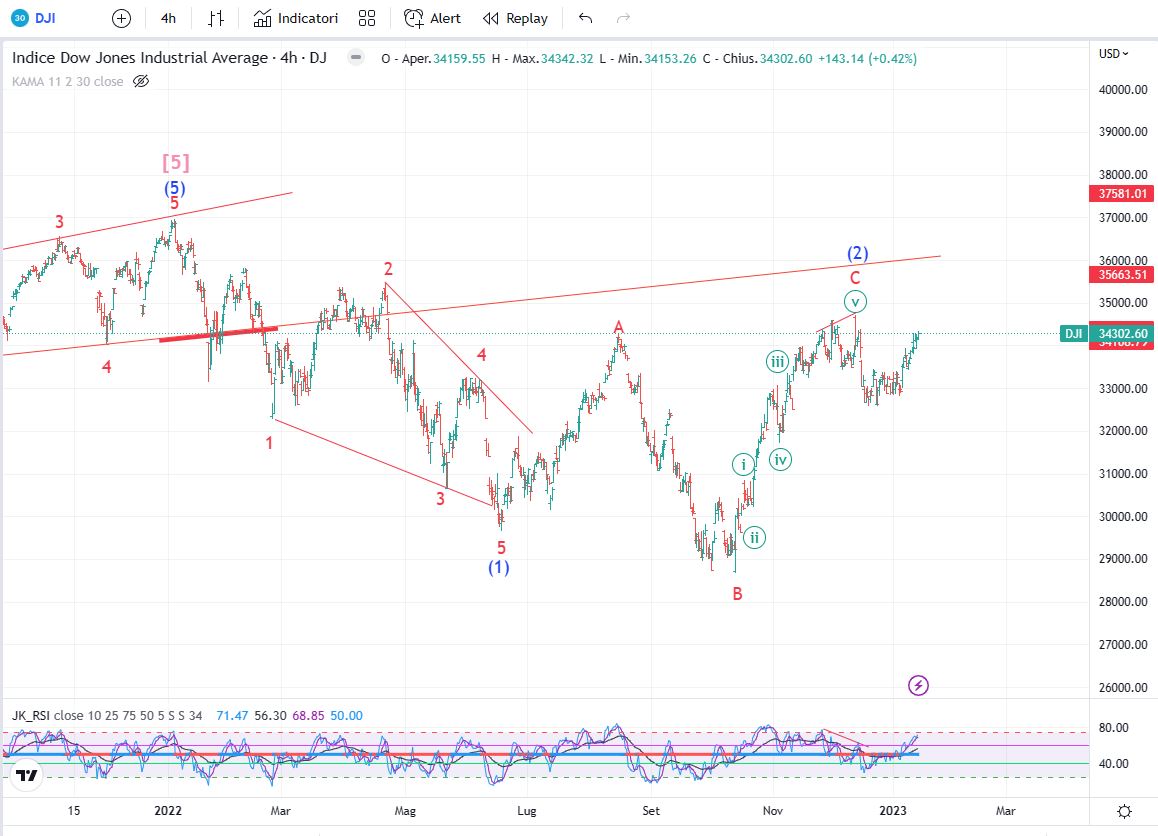Open the Indicatori panel
Viewport: 1158px width, 836px height.
coord(296,18)
